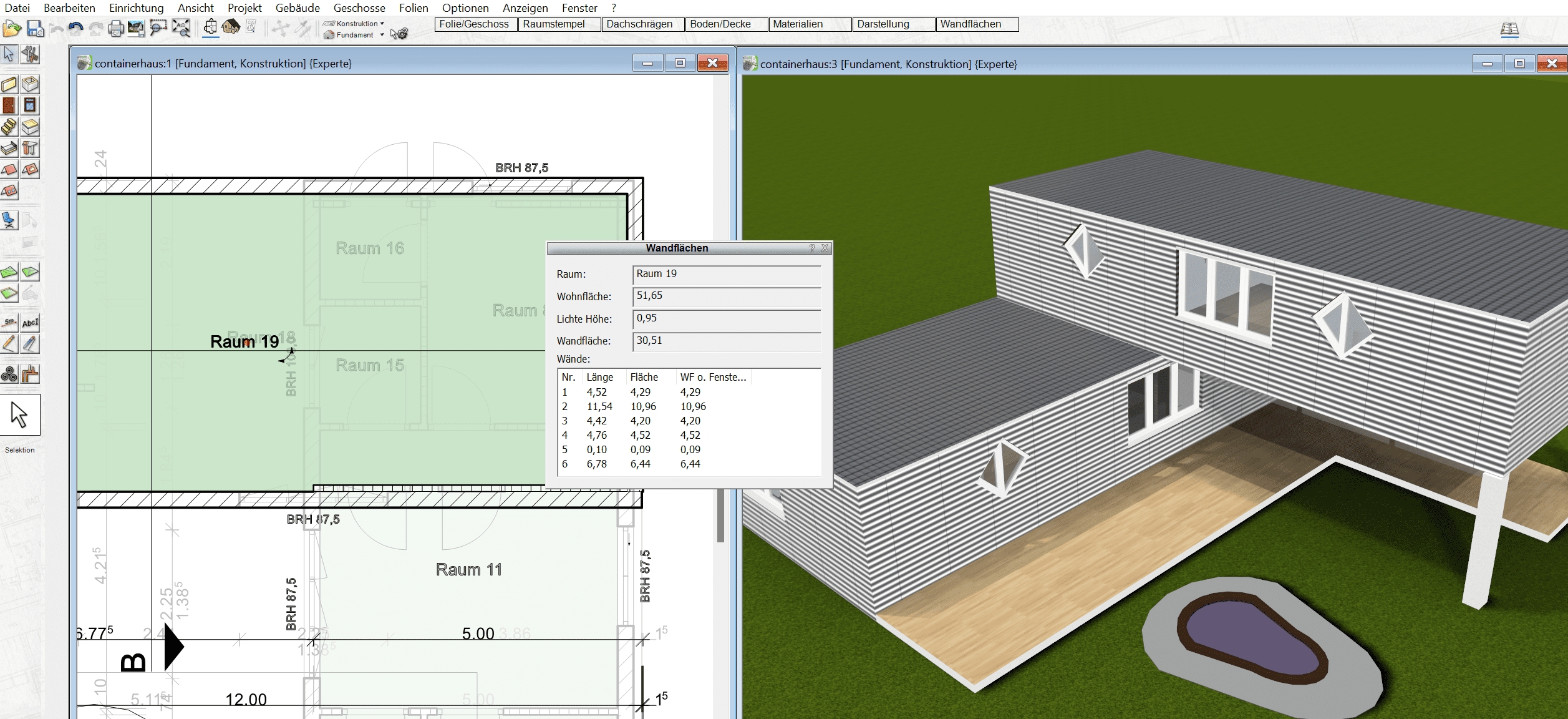The width and height of the screenshot is (1568, 719).
Task: Select the plot boundary tool
Action: [9, 293]
